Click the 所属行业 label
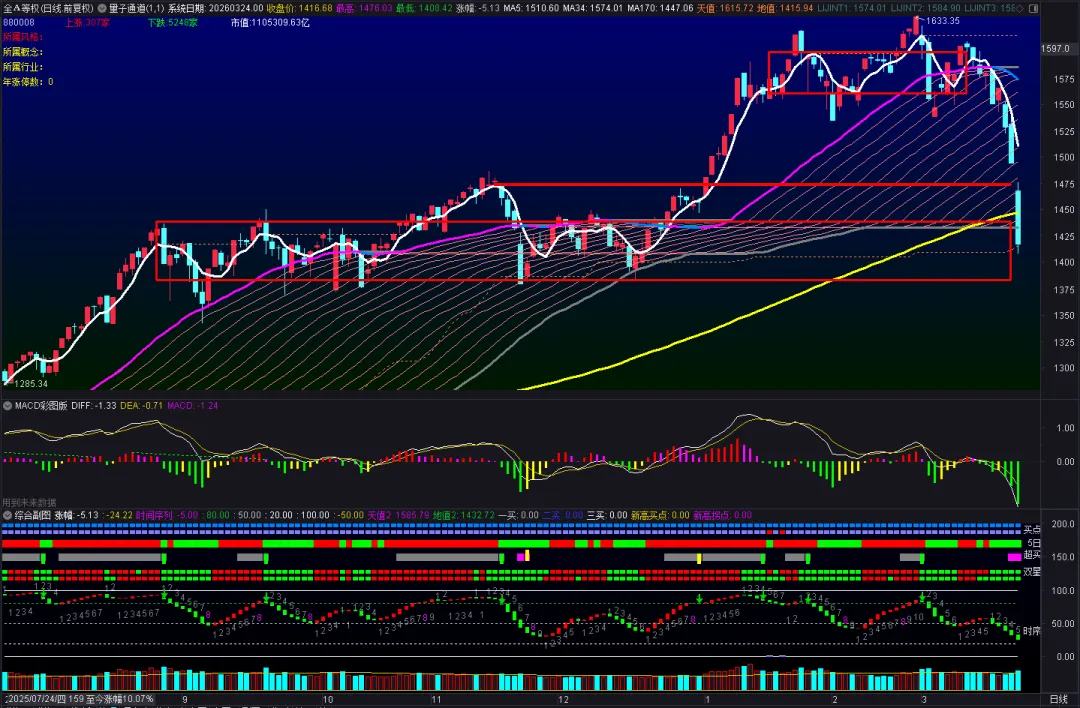 click(23, 67)
